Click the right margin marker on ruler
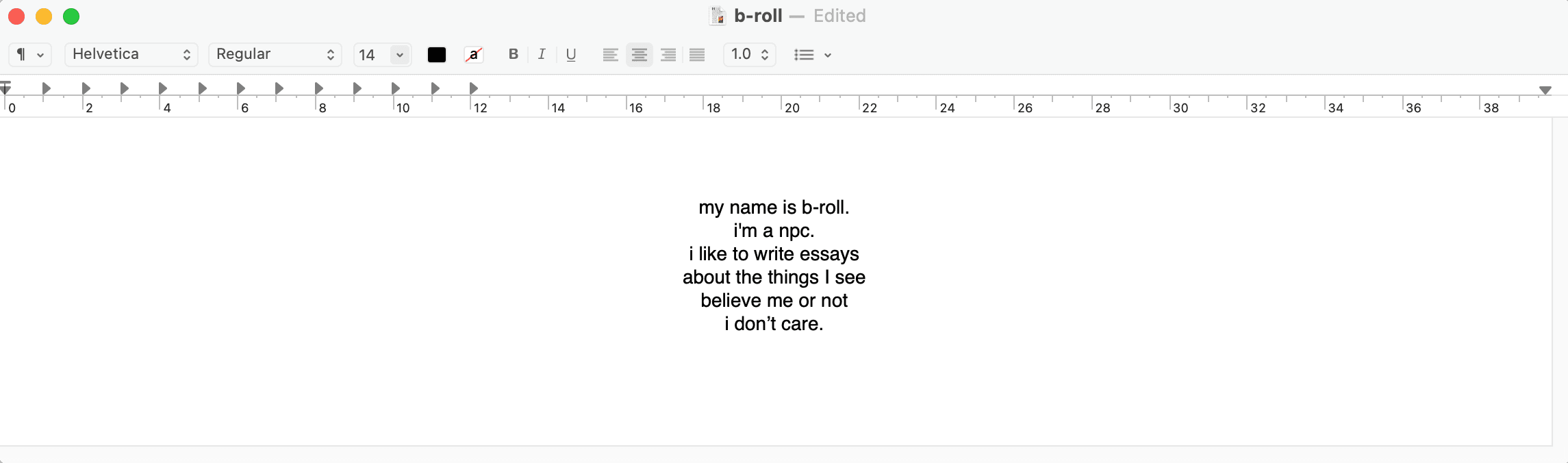The height and width of the screenshot is (463, 1568). 1545,90
